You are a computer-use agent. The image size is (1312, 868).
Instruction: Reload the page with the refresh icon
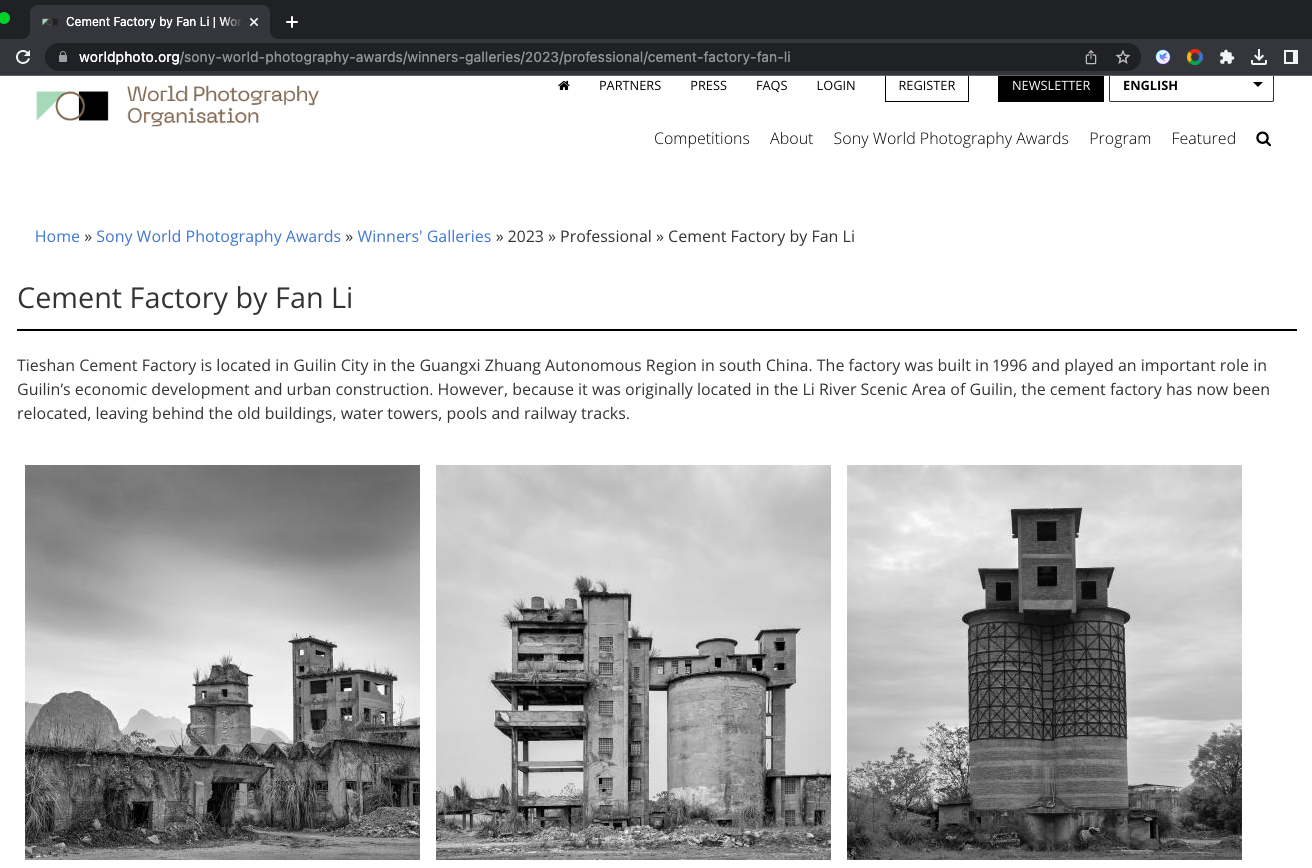coord(23,57)
